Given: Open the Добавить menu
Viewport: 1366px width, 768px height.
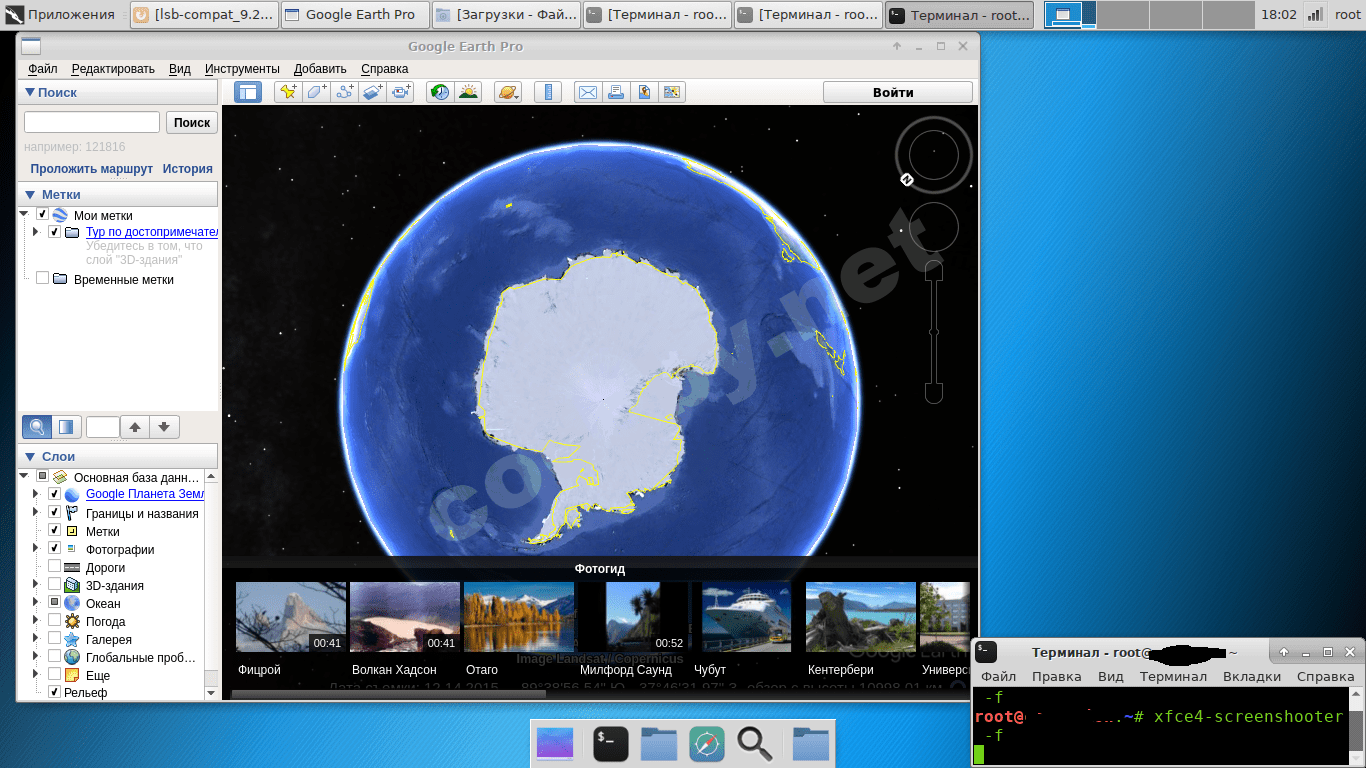Looking at the screenshot, I should click(320, 69).
